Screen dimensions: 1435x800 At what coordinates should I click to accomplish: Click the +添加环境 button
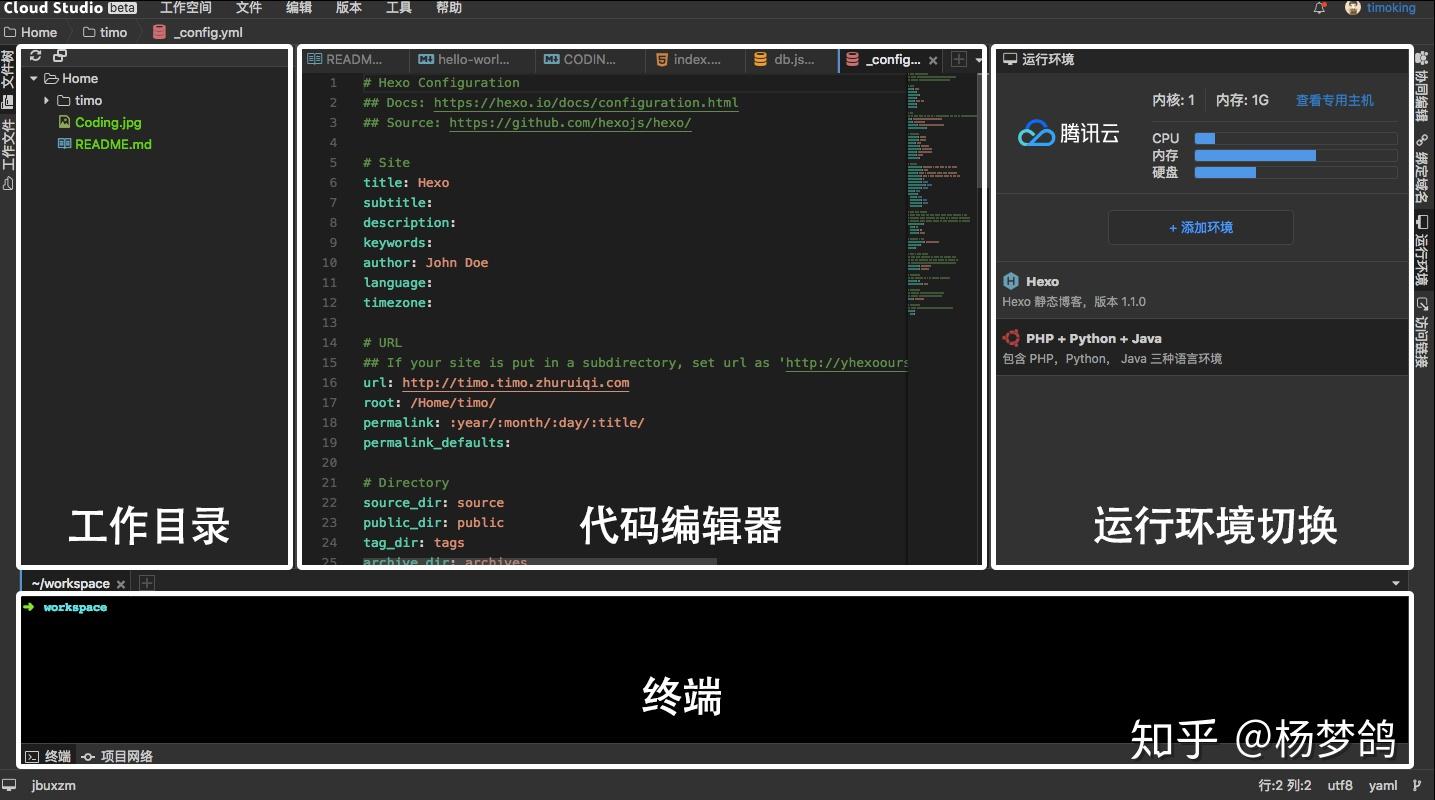point(1199,227)
